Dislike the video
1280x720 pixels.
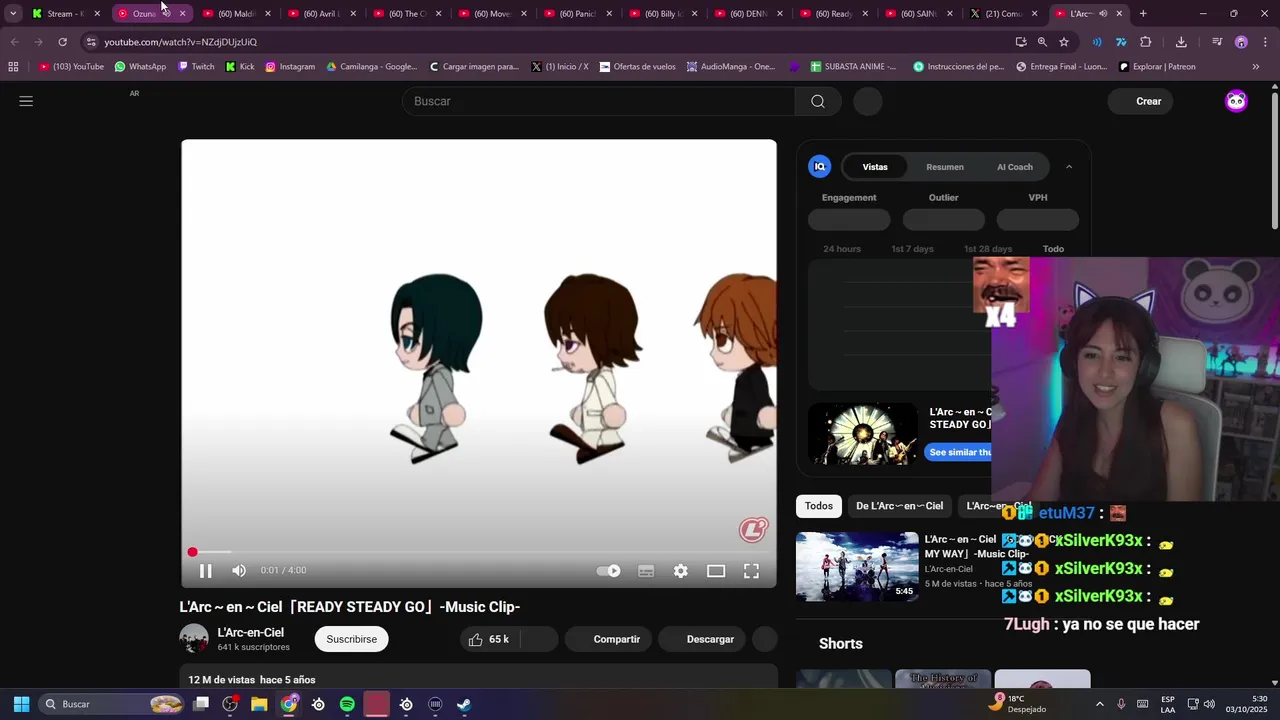539,639
